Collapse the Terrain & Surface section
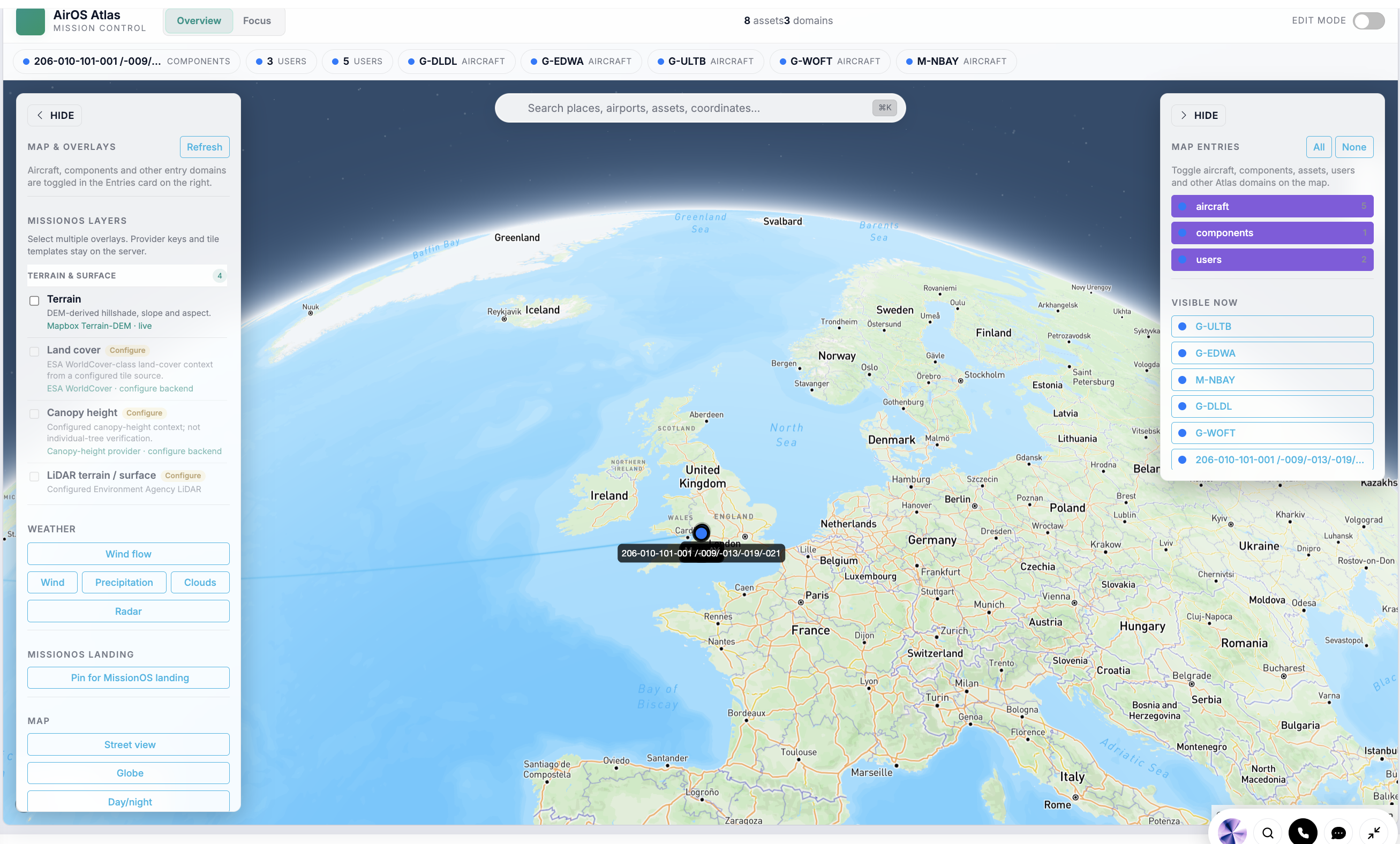The width and height of the screenshot is (1400, 844). point(127,275)
